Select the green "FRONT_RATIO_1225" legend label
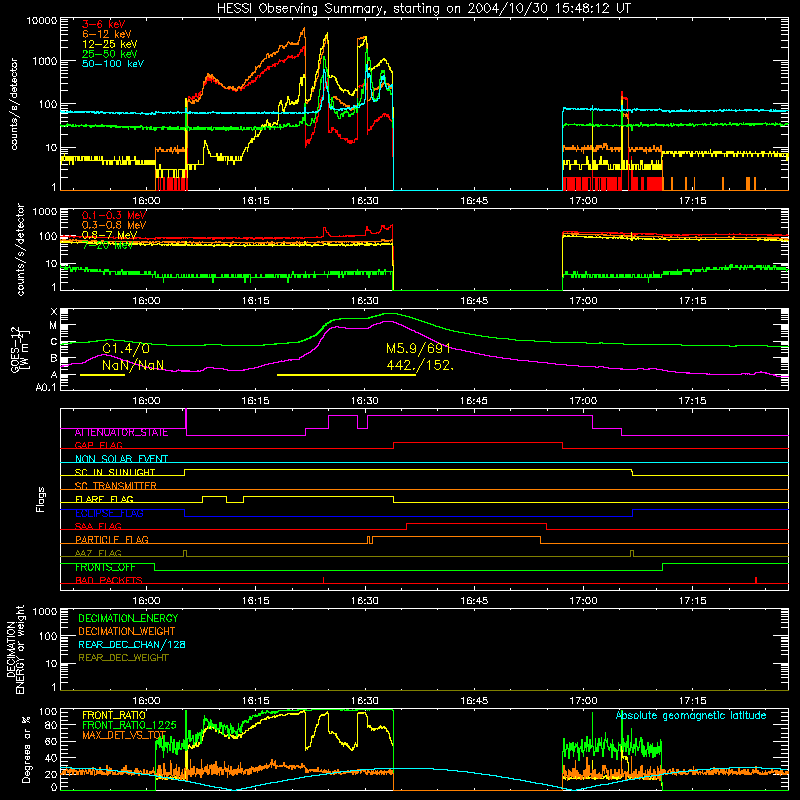This screenshot has height=800, width=800. pyautogui.click(x=129, y=726)
